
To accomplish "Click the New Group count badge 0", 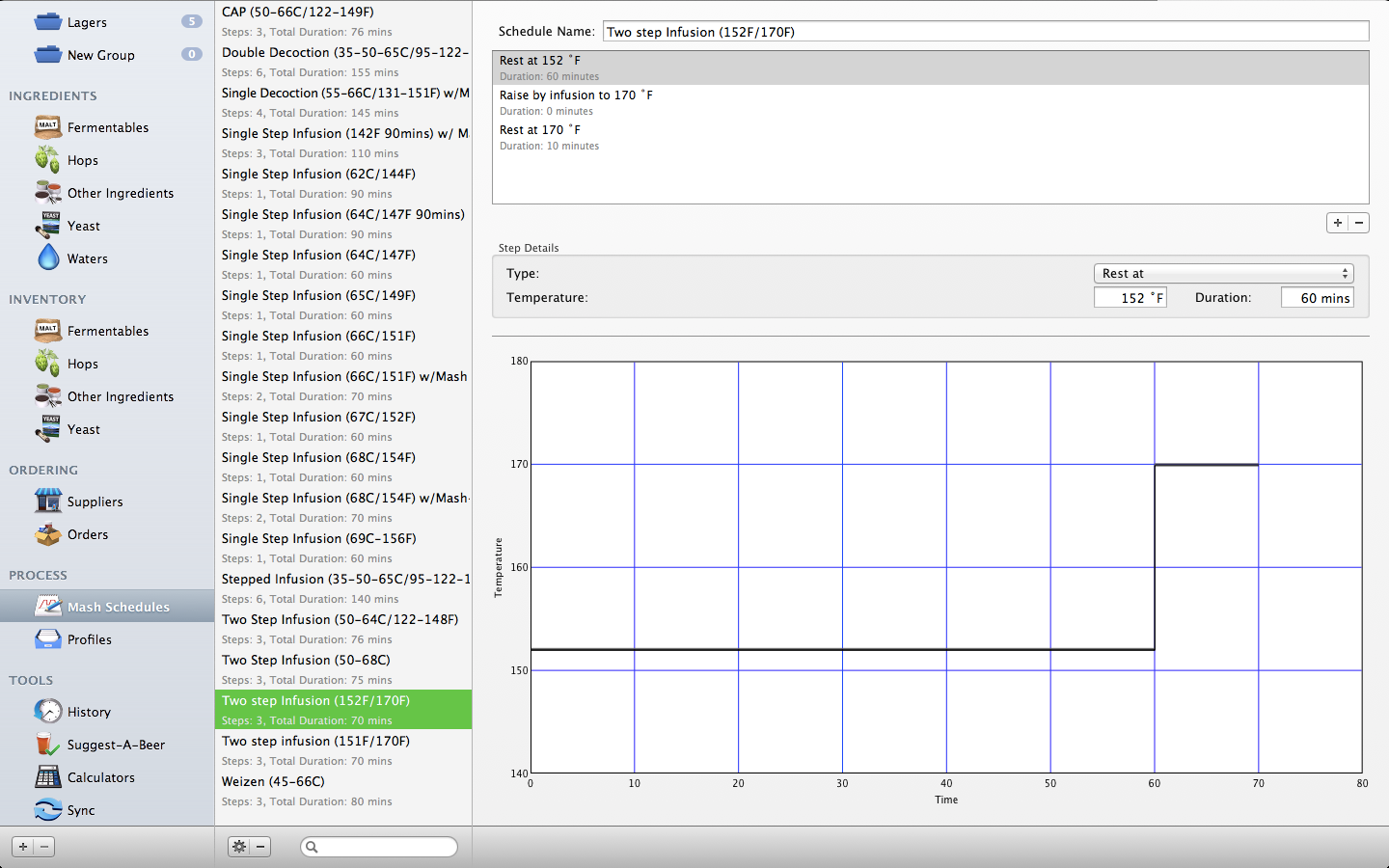I will 192,54.
